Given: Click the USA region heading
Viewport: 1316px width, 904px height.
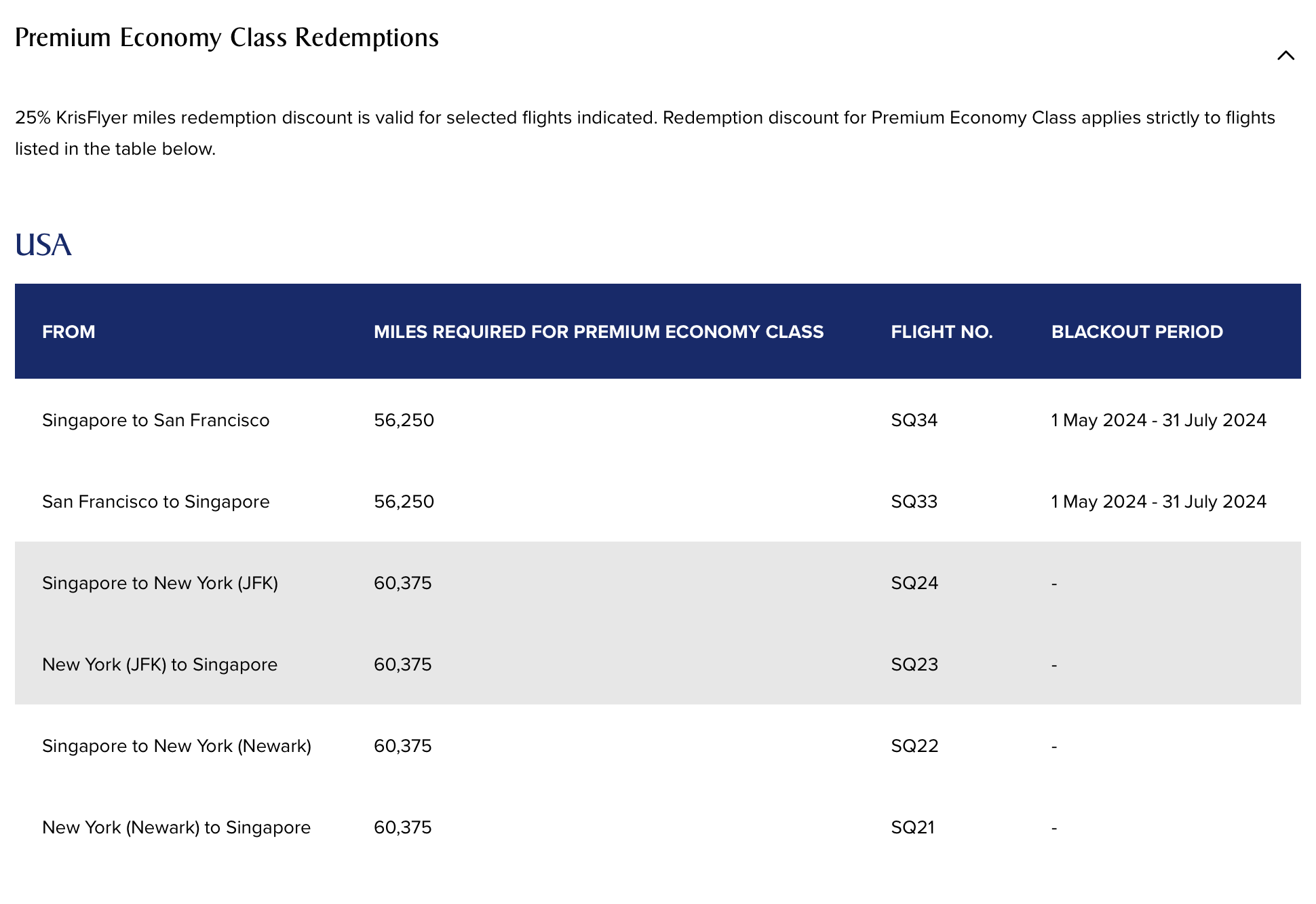Looking at the screenshot, I should 43,245.
